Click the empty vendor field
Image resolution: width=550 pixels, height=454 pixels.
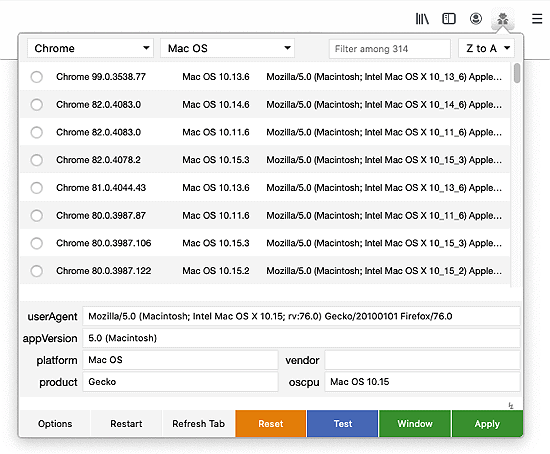pyautogui.click(x=422, y=360)
